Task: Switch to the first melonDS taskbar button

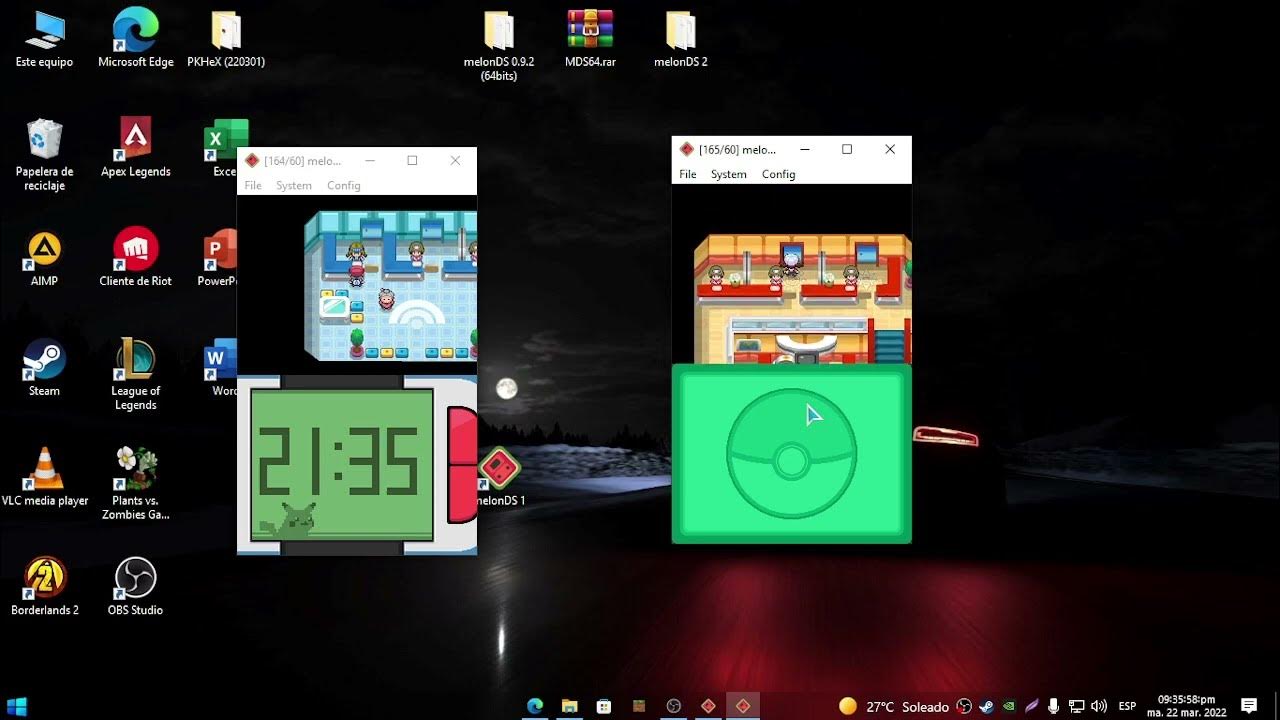Action: click(708, 706)
